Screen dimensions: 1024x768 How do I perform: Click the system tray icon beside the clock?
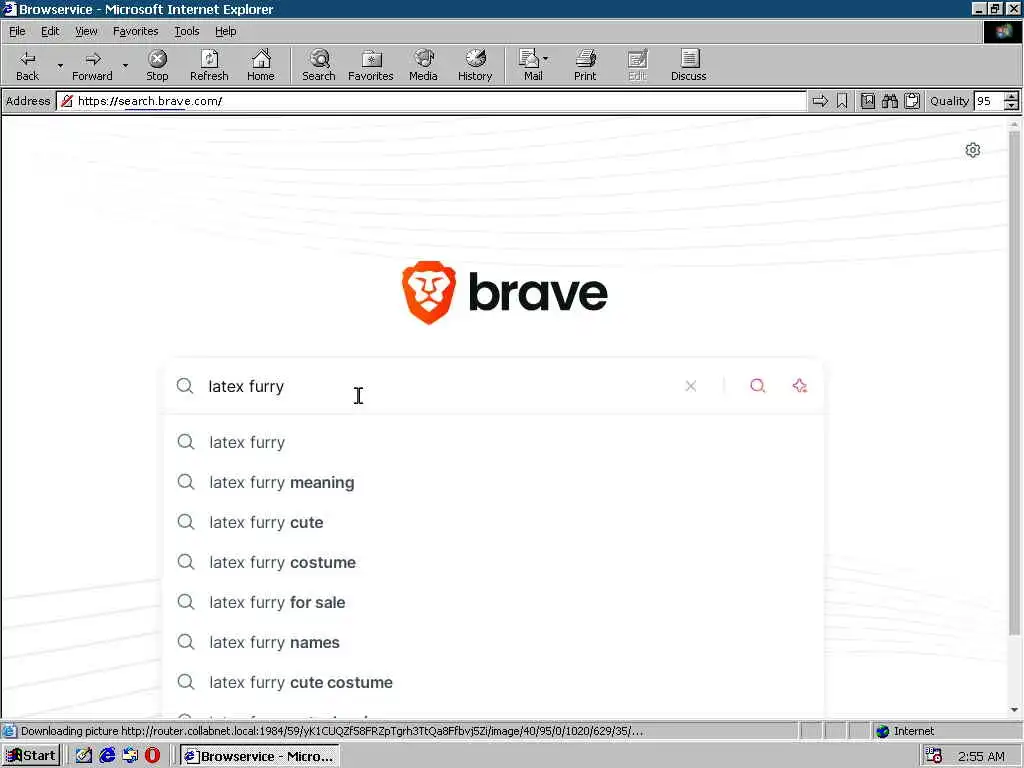coord(934,756)
